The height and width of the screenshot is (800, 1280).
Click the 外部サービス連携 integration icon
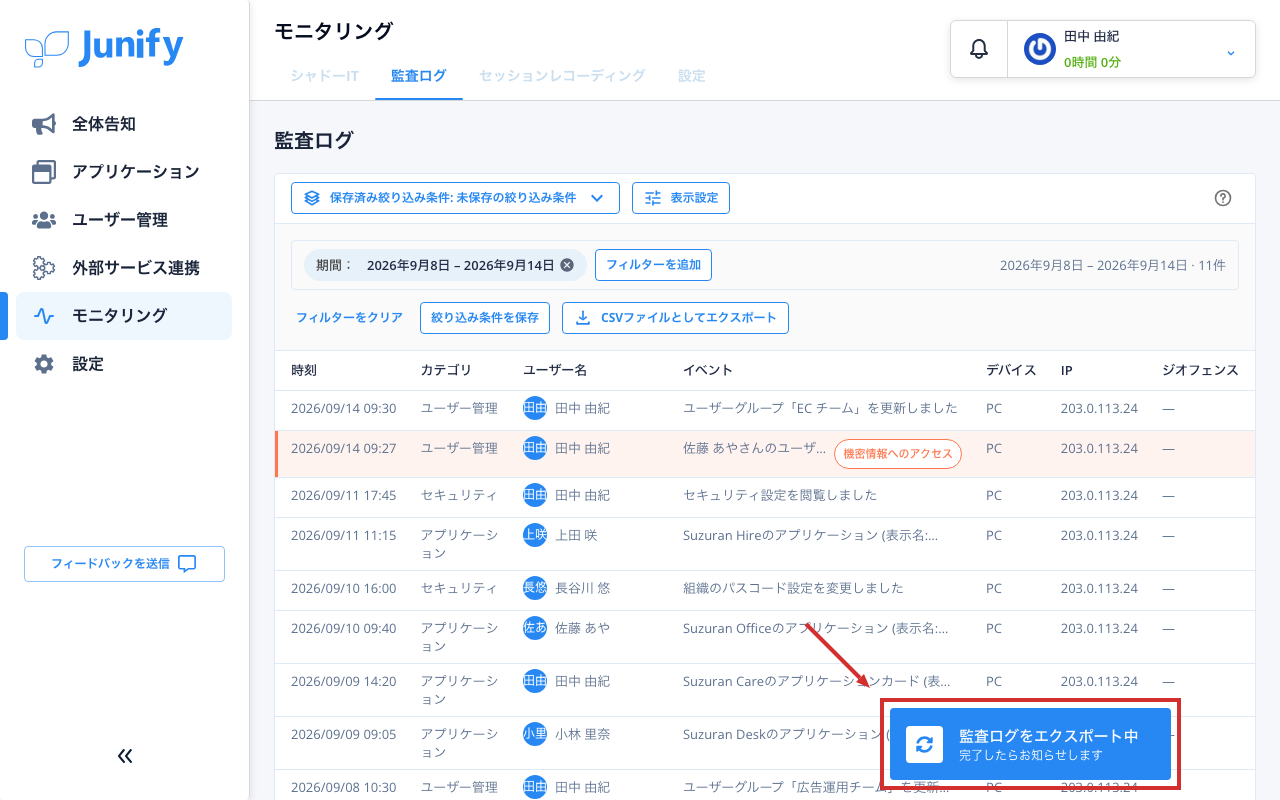pos(44,268)
